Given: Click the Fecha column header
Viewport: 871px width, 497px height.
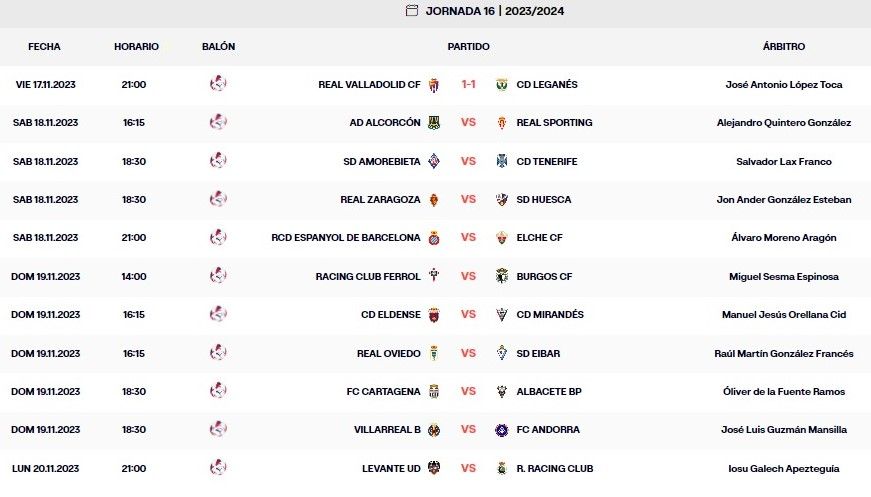Looking at the screenshot, I should click(44, 47).
